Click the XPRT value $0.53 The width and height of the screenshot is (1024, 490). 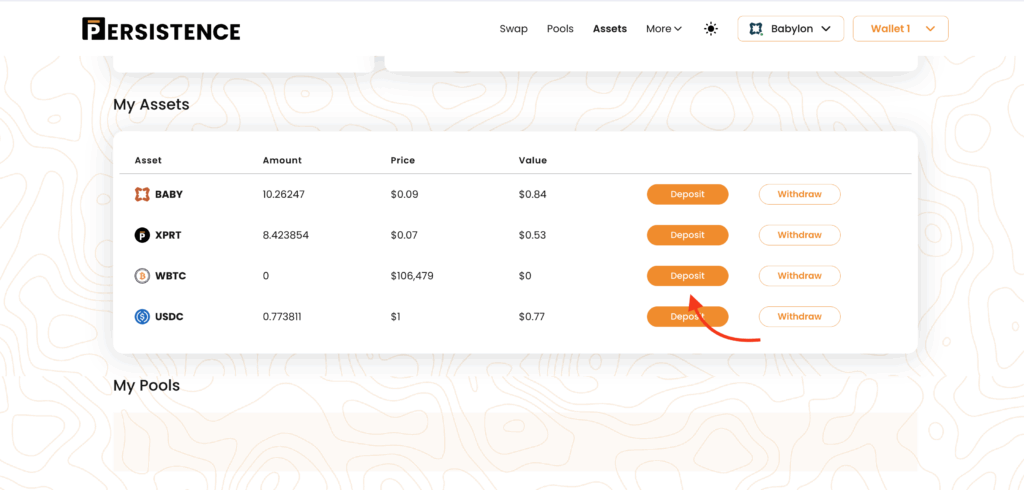[x=532, y=235]
